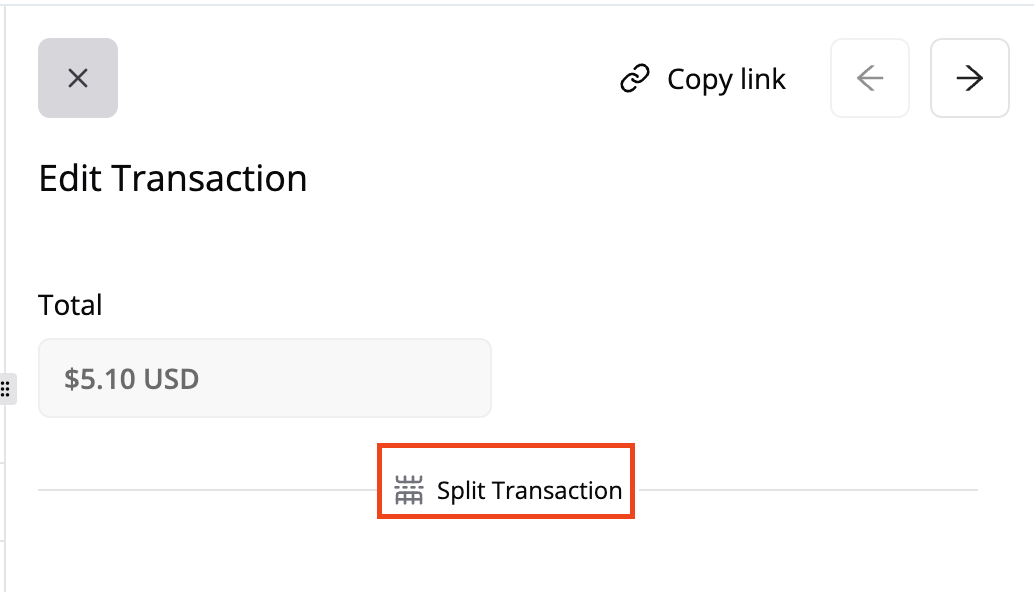Click the Copy link button
This screenshot has height=592, width=1034.
pos(702,78)
